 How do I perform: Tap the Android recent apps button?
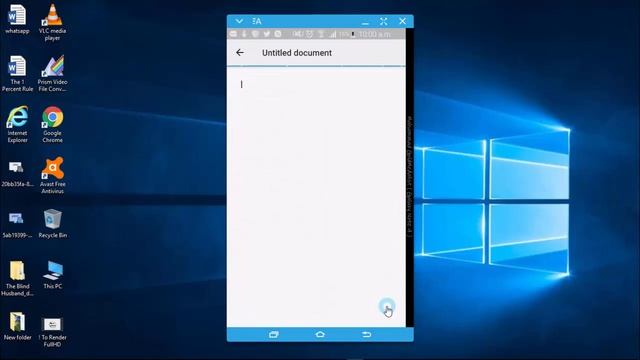274,334
